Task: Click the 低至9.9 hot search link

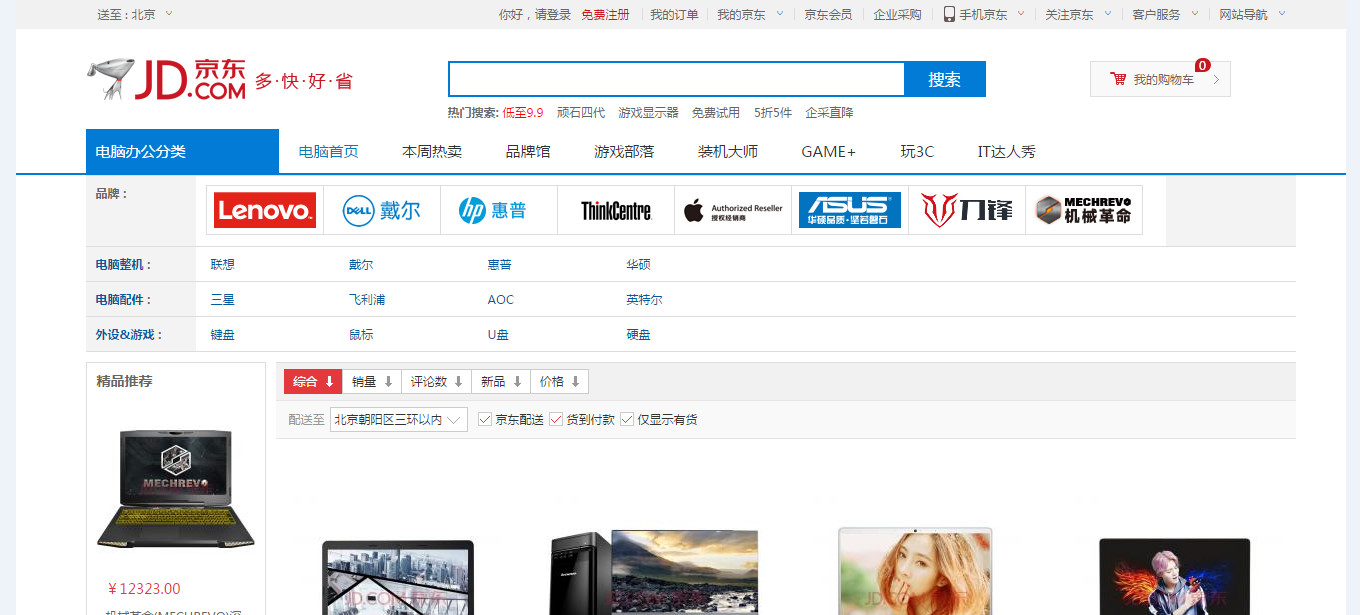Action: (x=523, y=112)
